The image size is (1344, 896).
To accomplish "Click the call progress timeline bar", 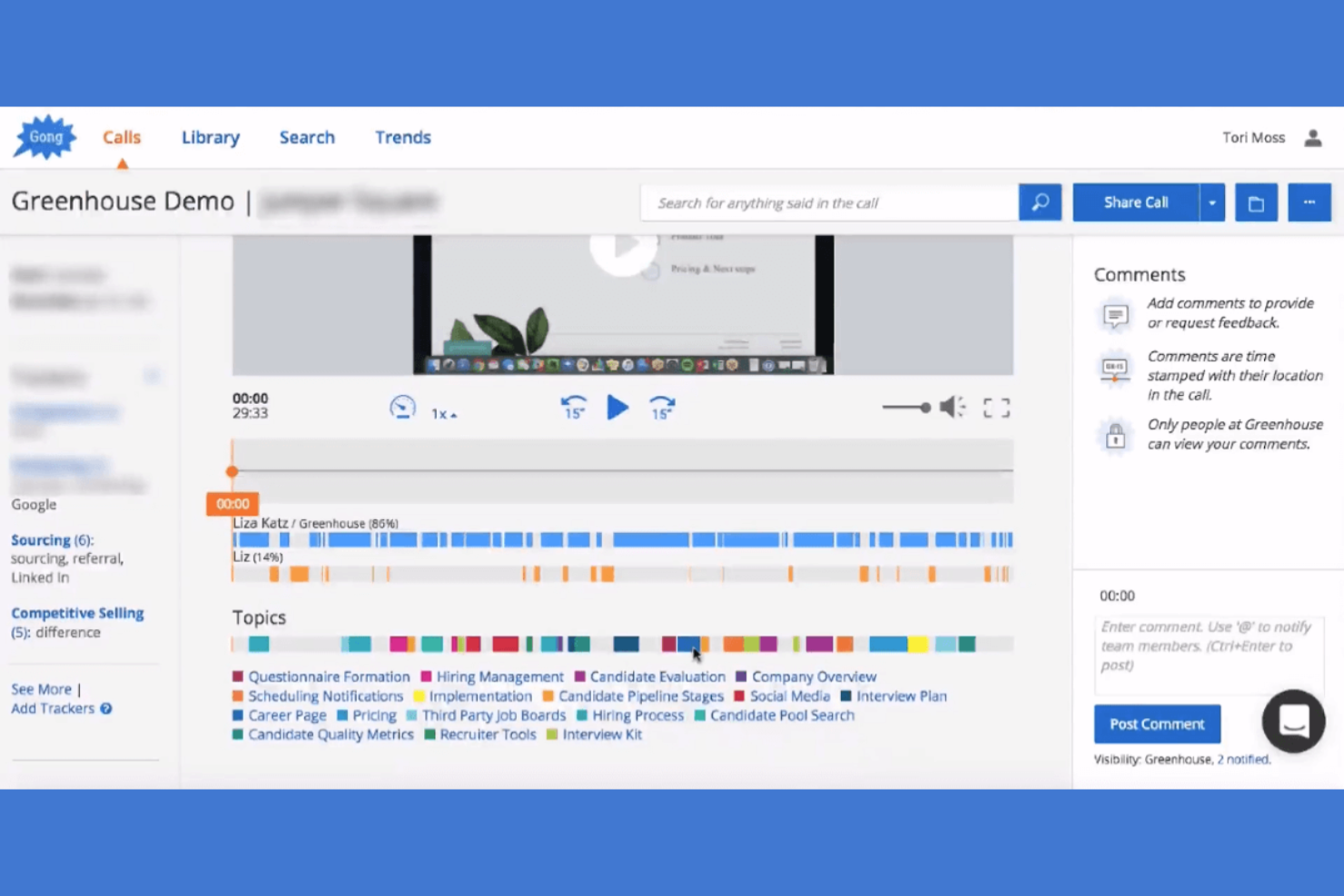I will (623, 471).
